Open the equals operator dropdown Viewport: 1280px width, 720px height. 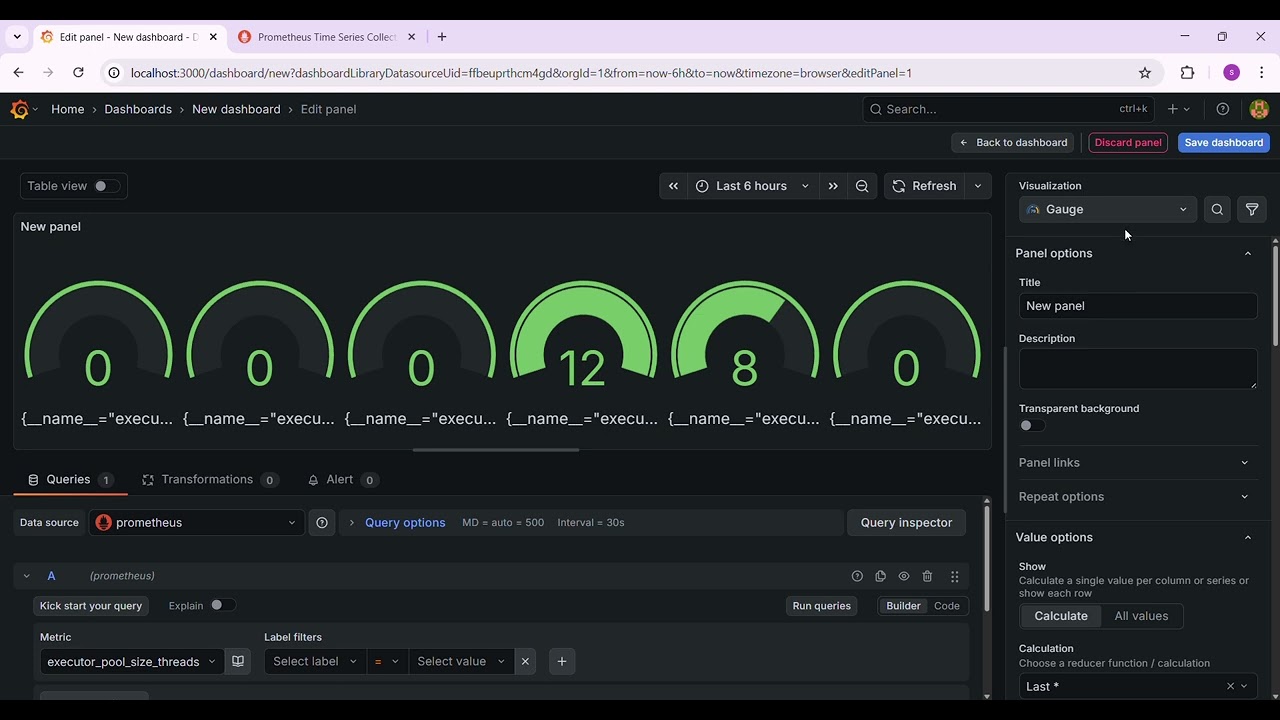point(387,661)
